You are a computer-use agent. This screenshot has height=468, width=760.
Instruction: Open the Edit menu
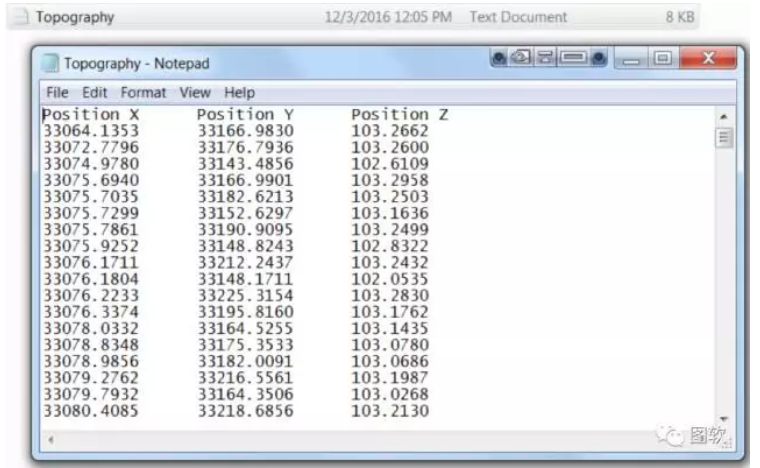point(95,92)
